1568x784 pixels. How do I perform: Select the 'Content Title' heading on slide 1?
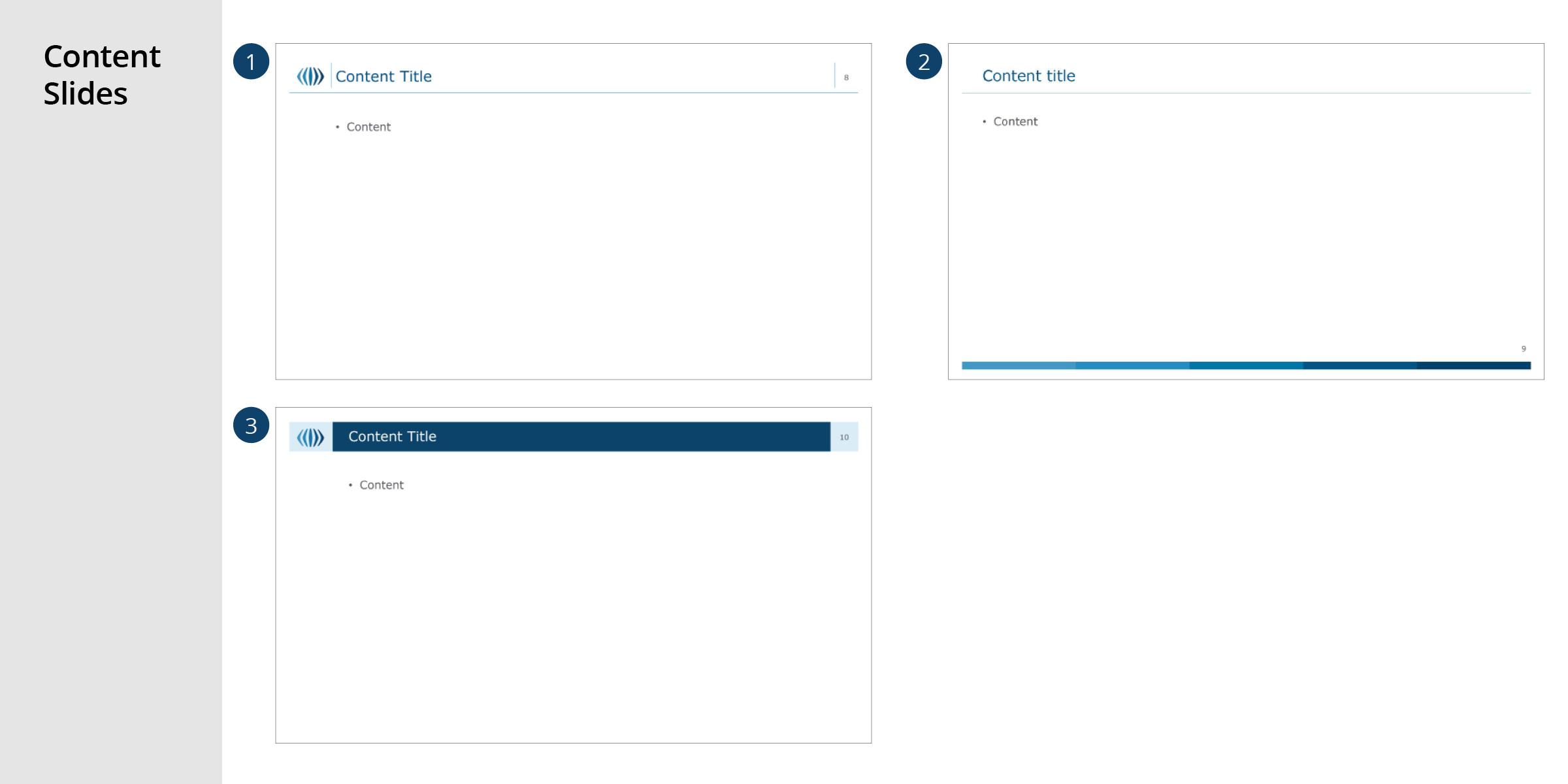384,76
